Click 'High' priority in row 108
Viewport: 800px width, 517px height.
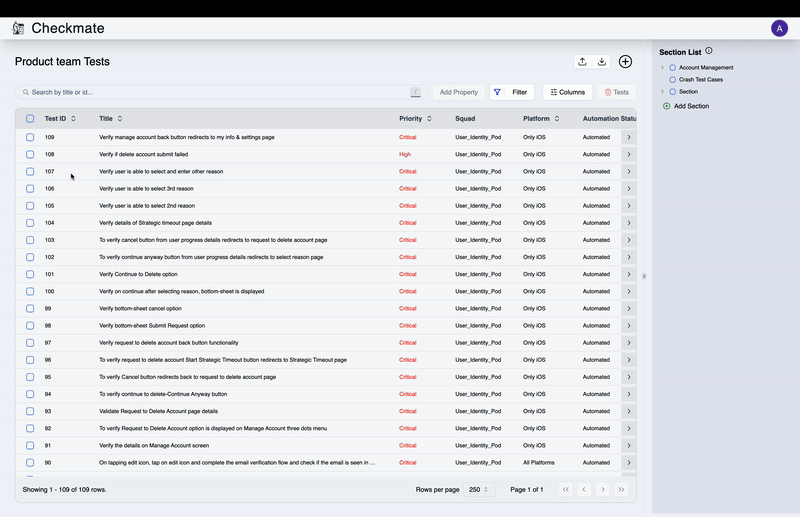click(x=405, y=154)
